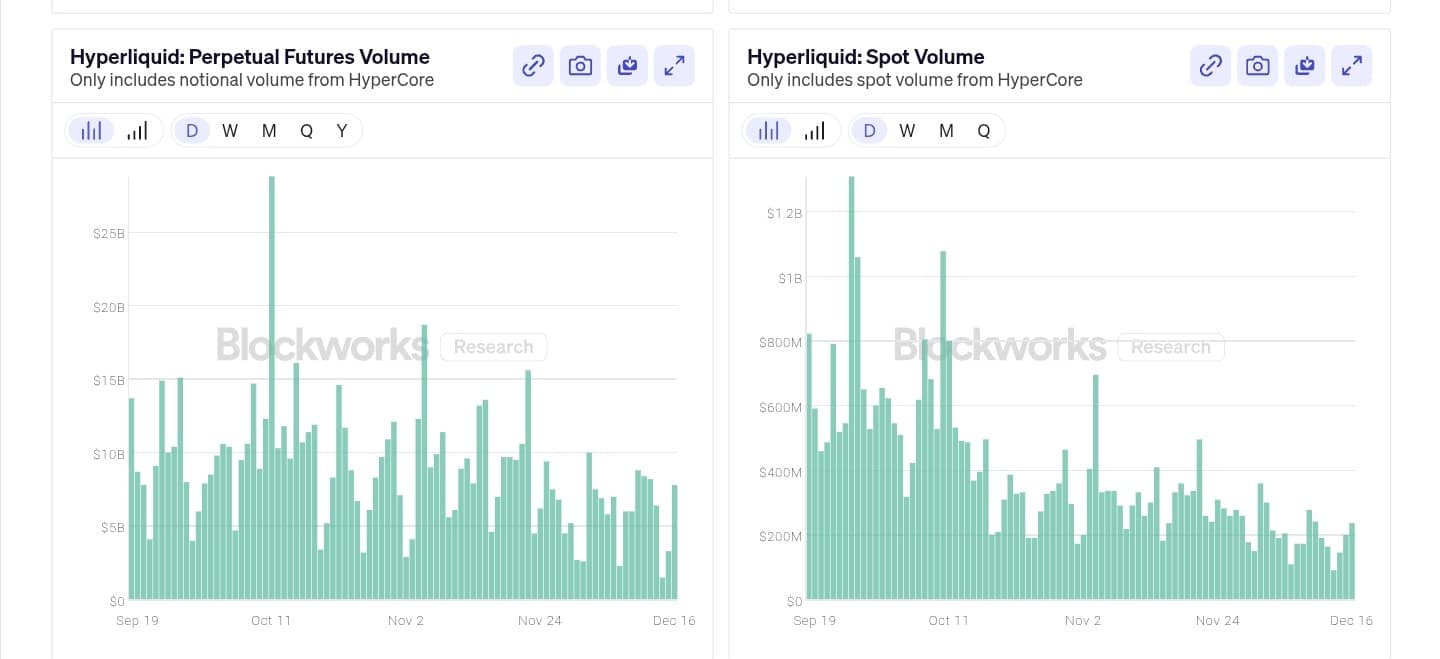
Task: Switch Spot Volume chart to cumulative bar view
Action: click(815, 130)
